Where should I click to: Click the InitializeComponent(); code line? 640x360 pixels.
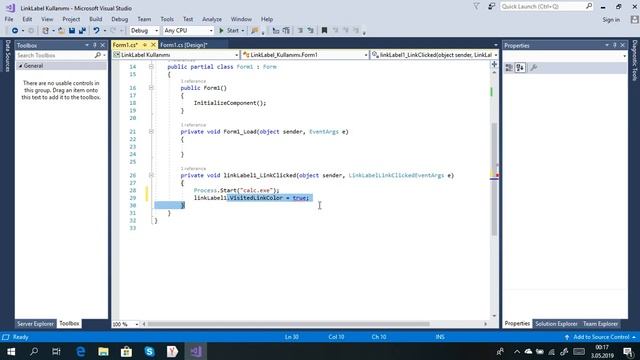[230, 103]
